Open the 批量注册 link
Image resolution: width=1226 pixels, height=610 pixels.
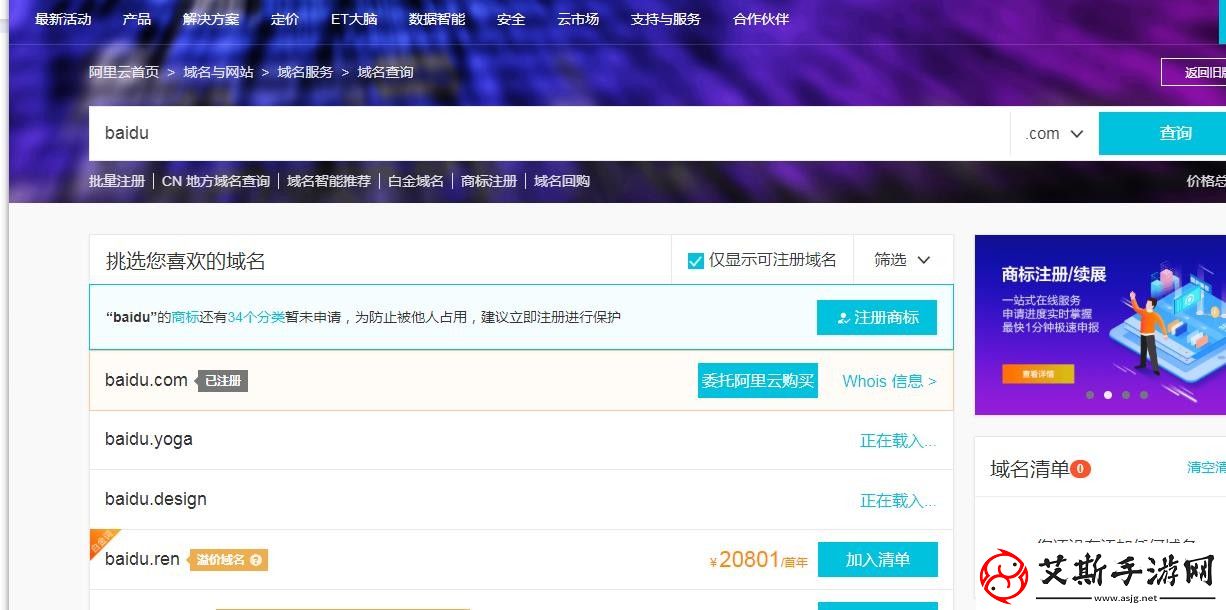(117, 181)
